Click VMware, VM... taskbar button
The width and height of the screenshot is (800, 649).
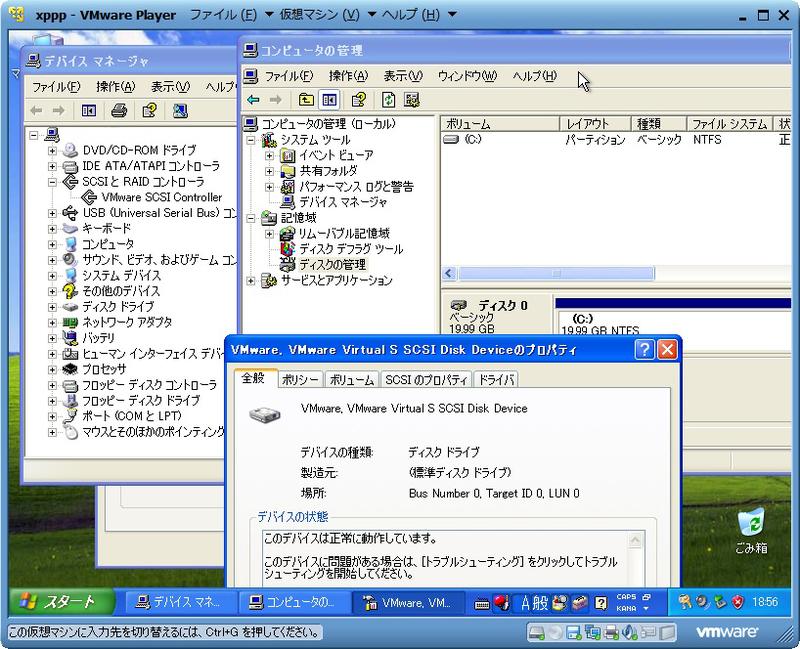click(409, 603)
